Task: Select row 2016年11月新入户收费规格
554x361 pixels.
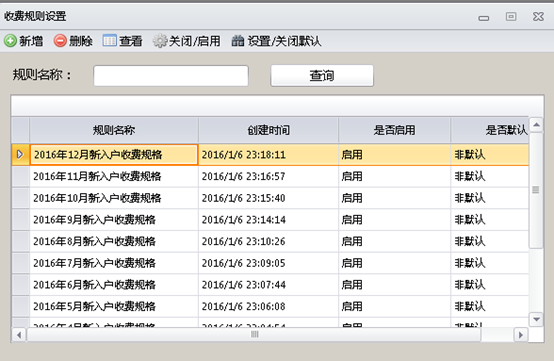Action: pyautogui.click(x=114, y=176)
